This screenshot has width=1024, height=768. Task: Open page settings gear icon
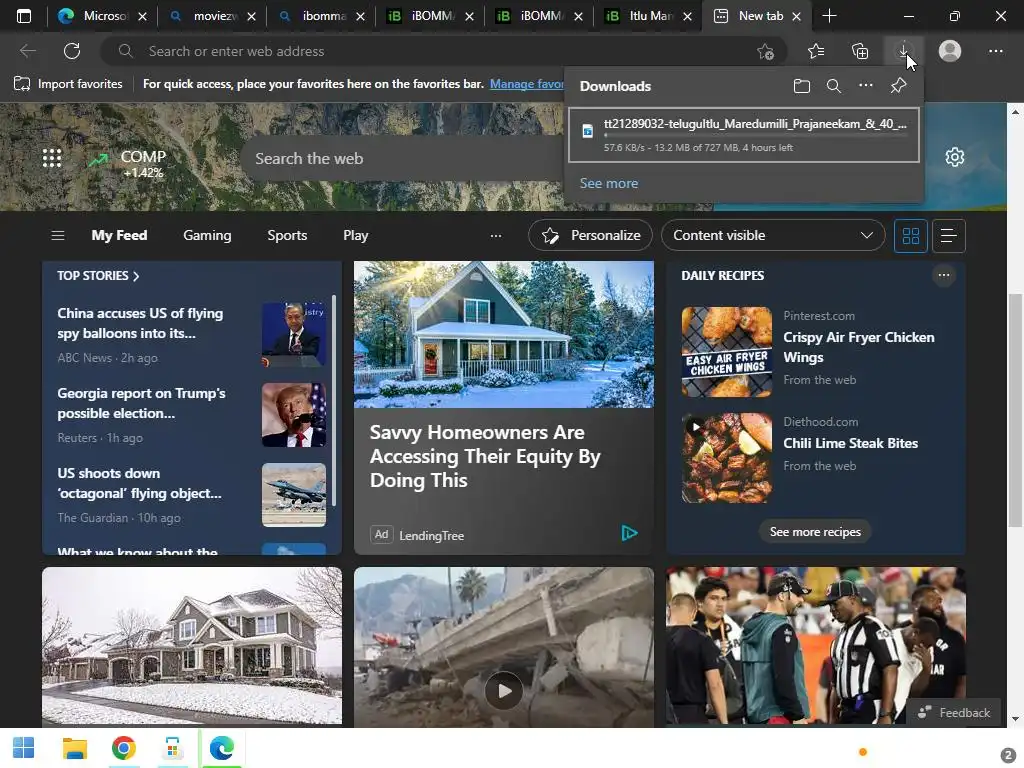954,157
